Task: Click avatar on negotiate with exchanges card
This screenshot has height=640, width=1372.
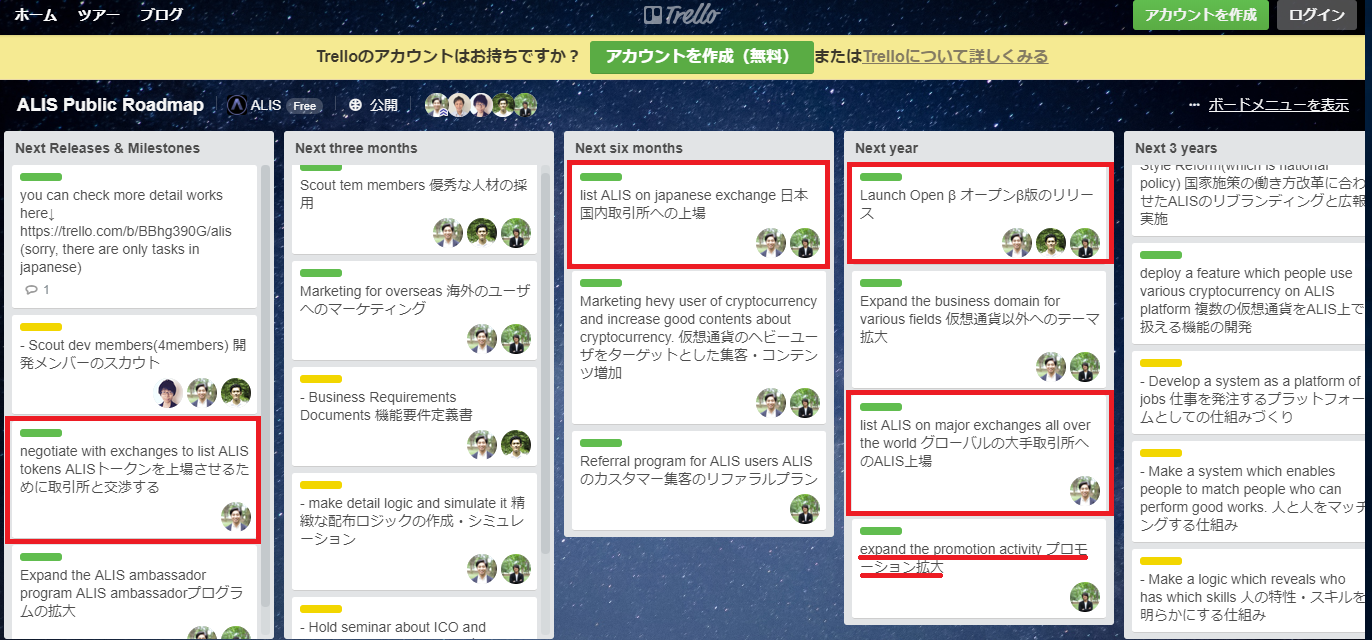Action: click(x=236, y=517)
